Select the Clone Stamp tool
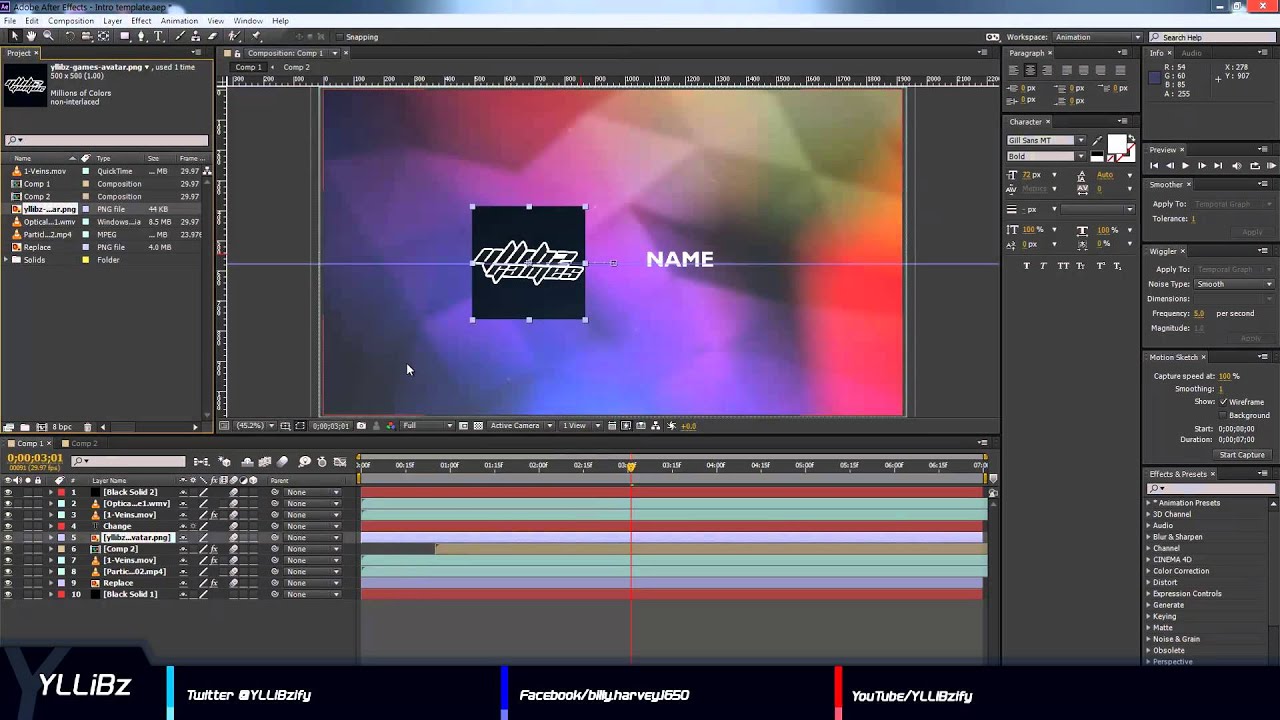Image resolution: width=1280 pixels, height=720 pixels. (x=196, y=36)
